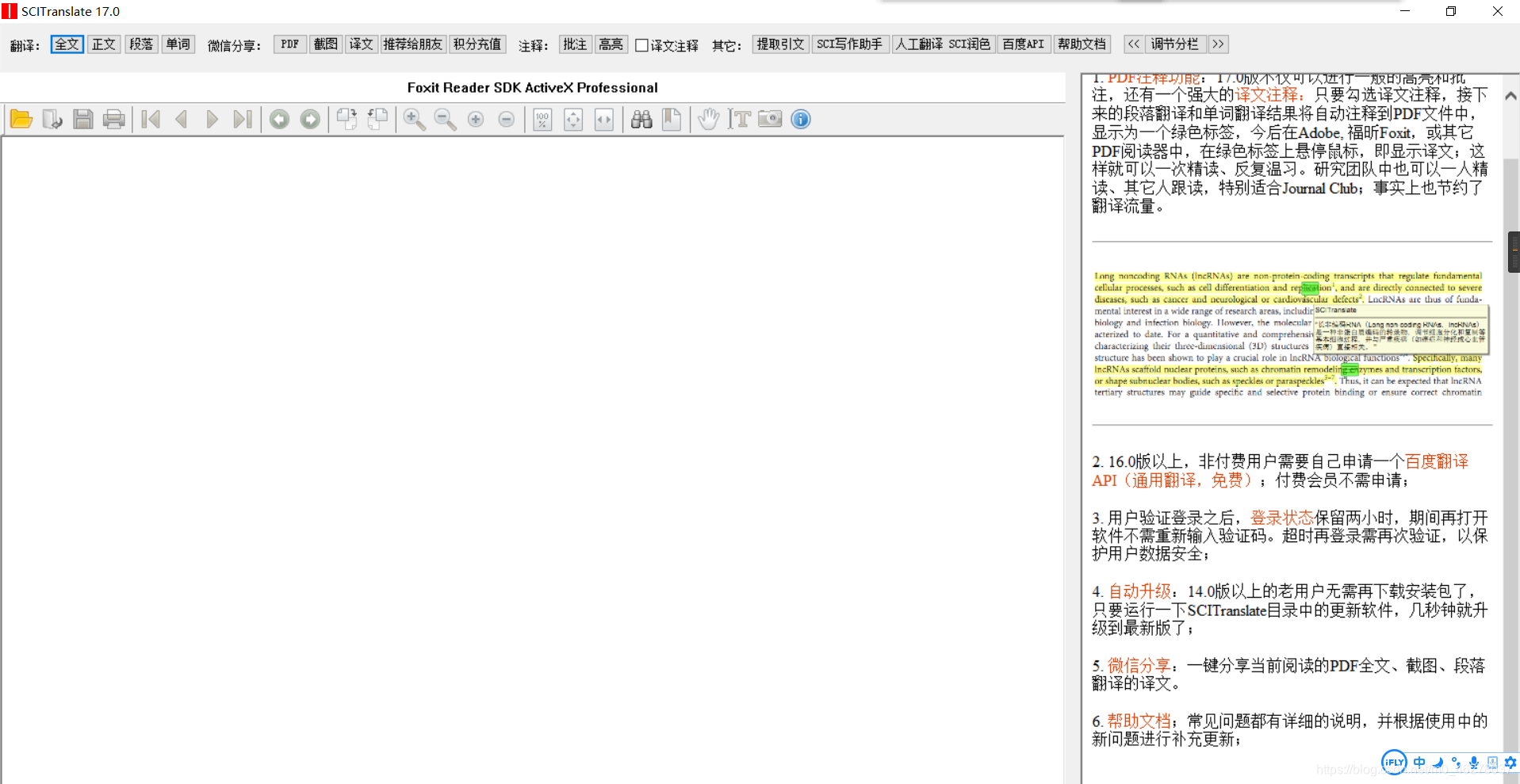
Task: Show the bookmarks panel
Action: [672, 120]
